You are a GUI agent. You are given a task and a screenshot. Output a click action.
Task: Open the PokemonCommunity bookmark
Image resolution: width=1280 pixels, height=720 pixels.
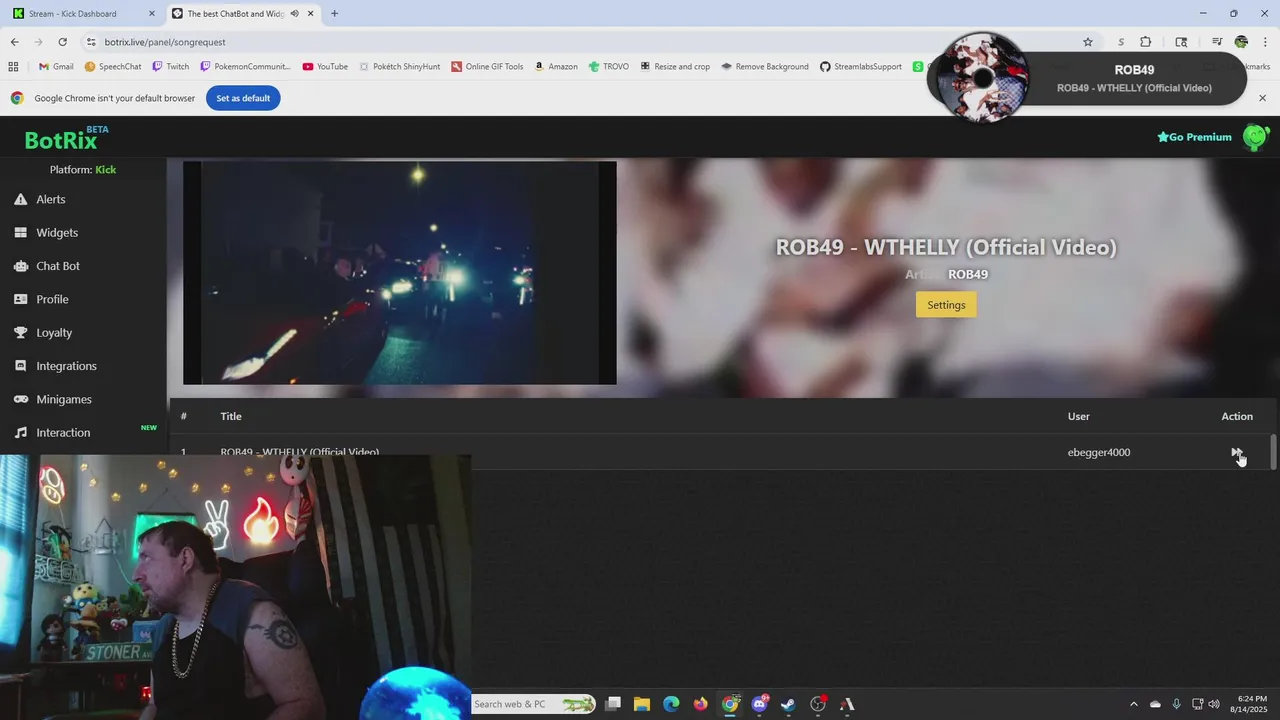(x=245, y=67)
